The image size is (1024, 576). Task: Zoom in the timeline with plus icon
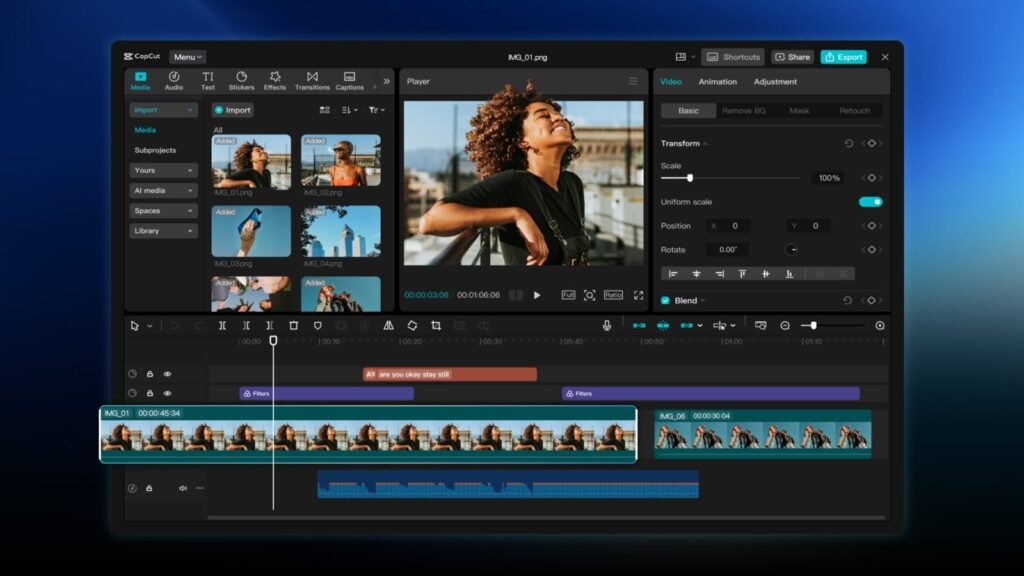point(880,325)
